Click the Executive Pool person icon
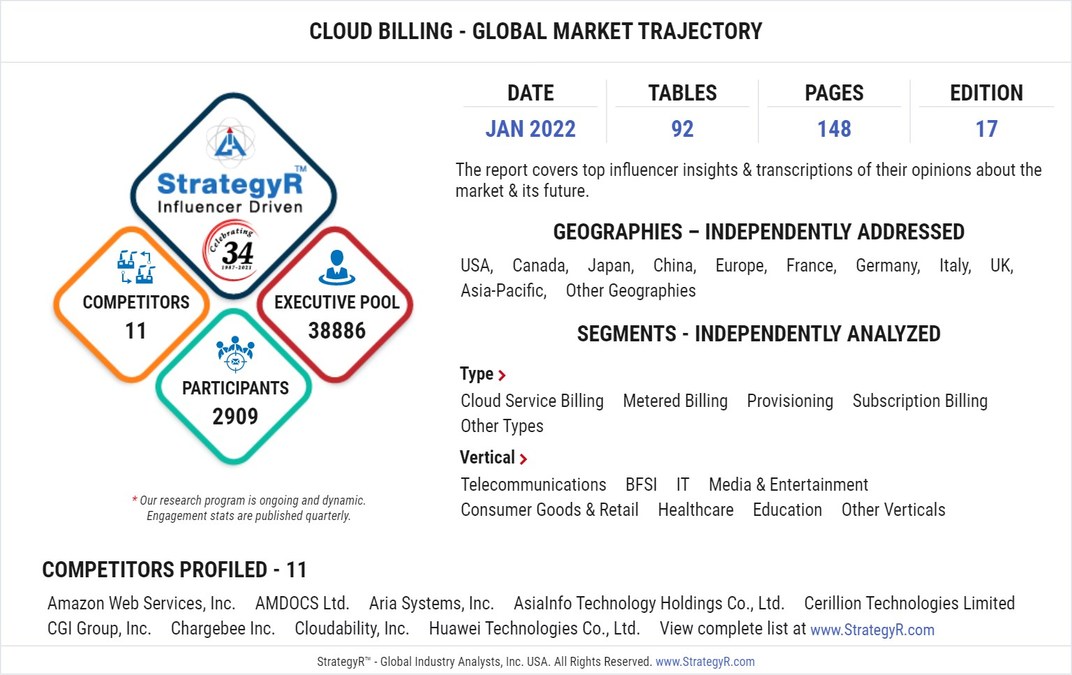 click(x=336, y=267)
